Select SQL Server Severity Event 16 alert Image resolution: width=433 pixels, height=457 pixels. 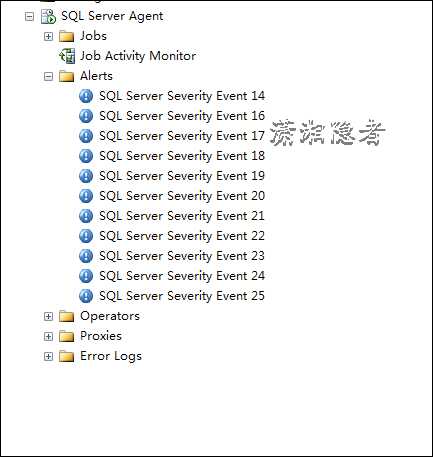point(182,116)
